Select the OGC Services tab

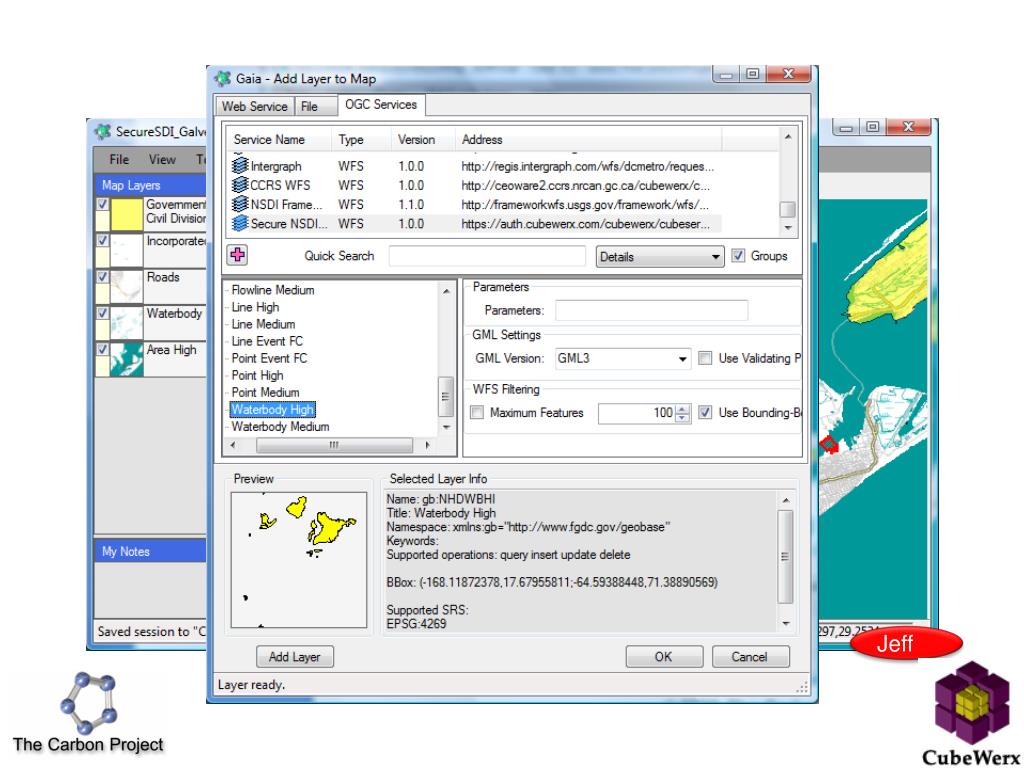(x=381, y=104)
